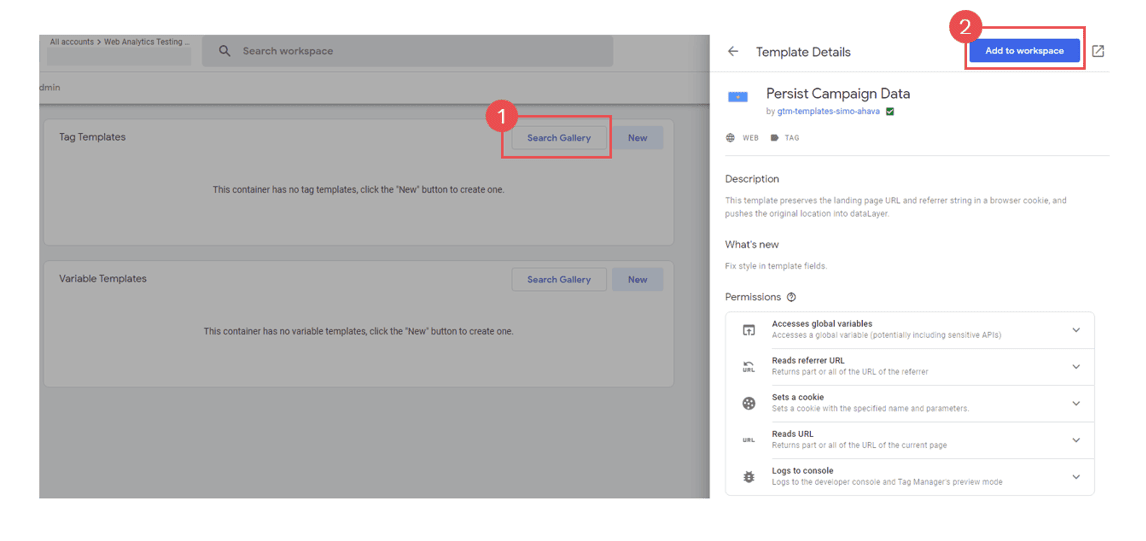Click the Search workspace input field
The height and width of the screenshot is (541, 1146).
[420, 51]
